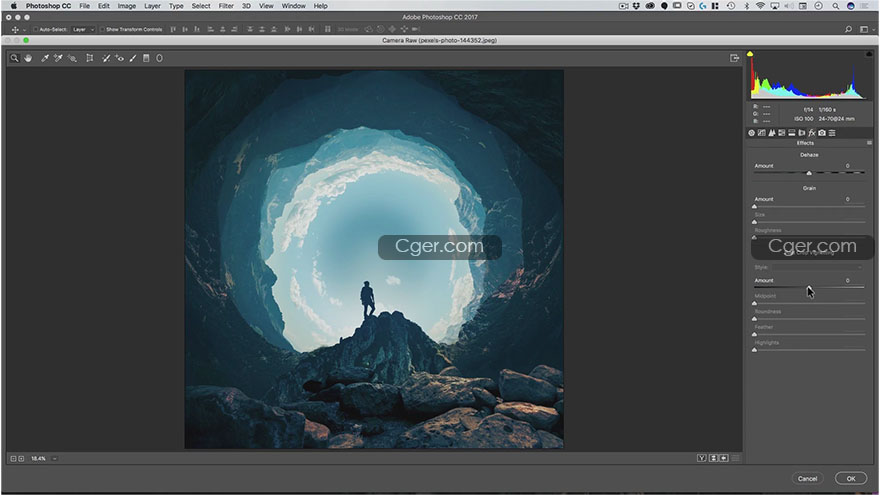Open the Bluetooth menu bar icon
Screen dimensions: 880x495
pos(746,6)
